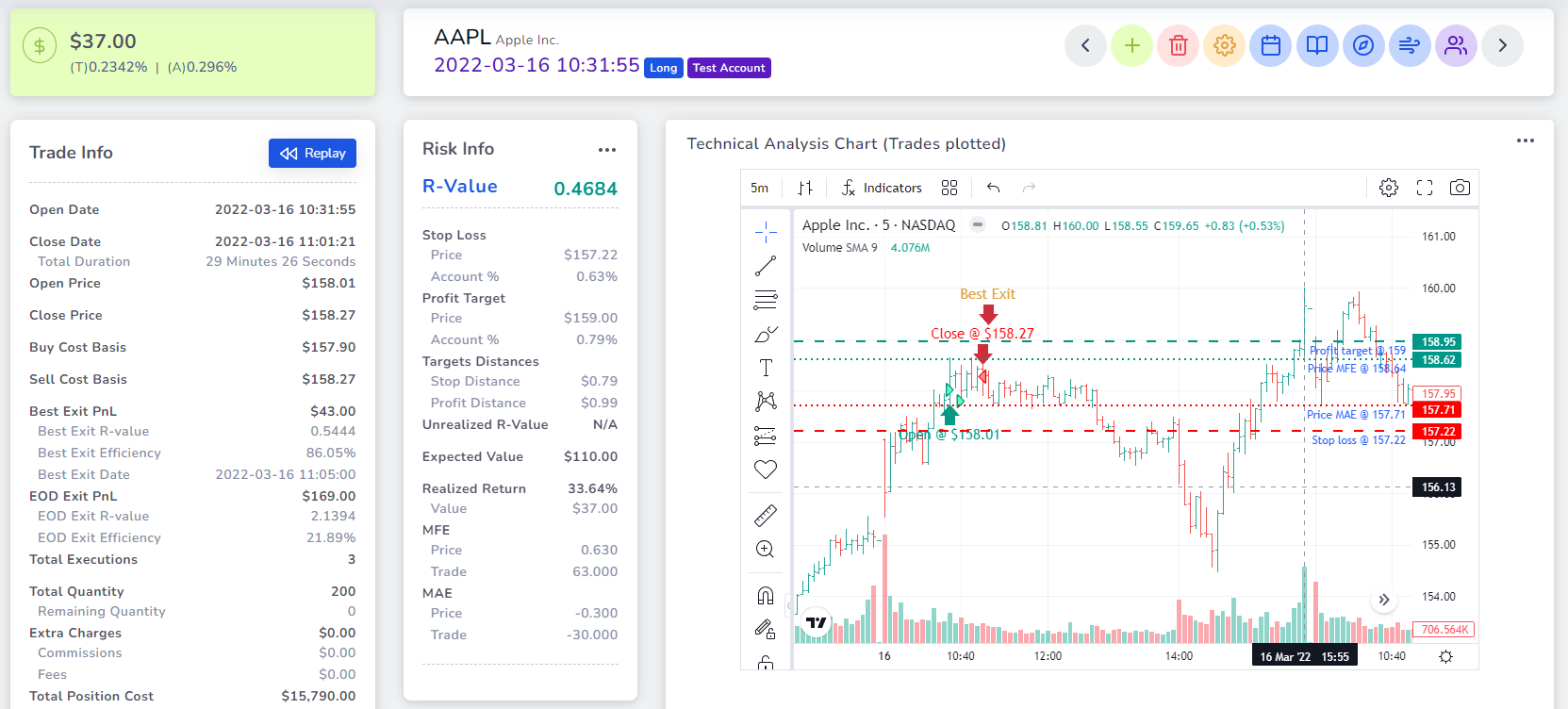Click the redo arrow in chart toolbar
This screenshot has width=1568, height=709.
(x=1029, y=188)
